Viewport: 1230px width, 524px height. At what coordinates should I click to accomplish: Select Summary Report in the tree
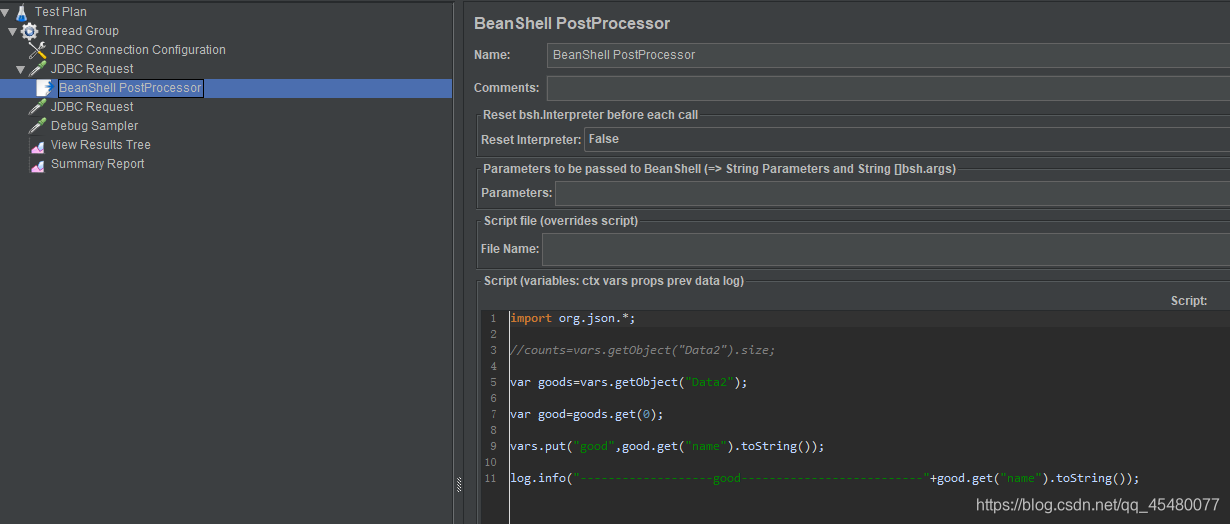(98, 164)
